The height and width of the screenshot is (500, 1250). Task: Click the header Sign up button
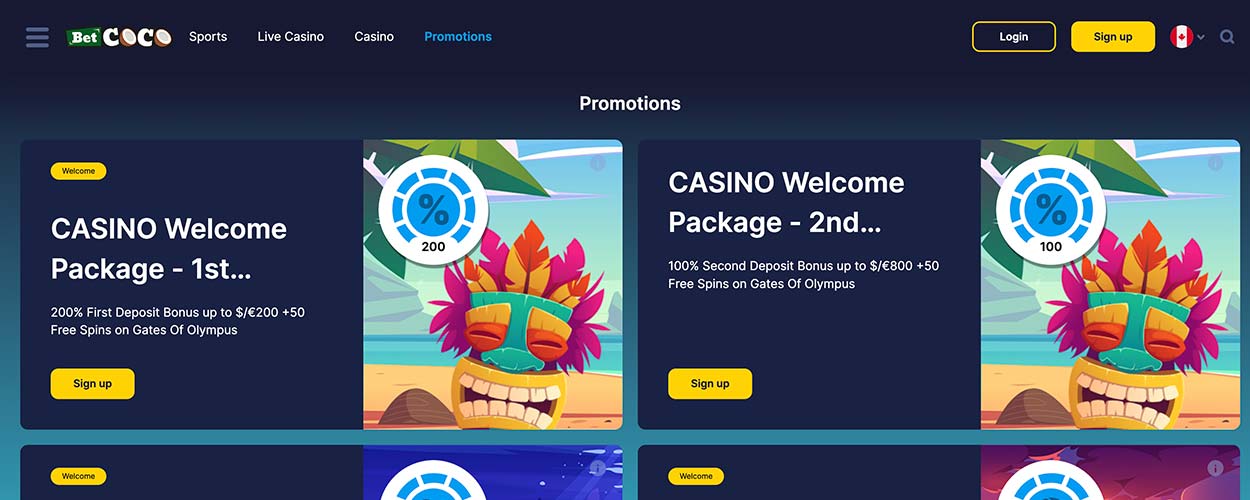pyautogui.click(x=1113, y=37)
